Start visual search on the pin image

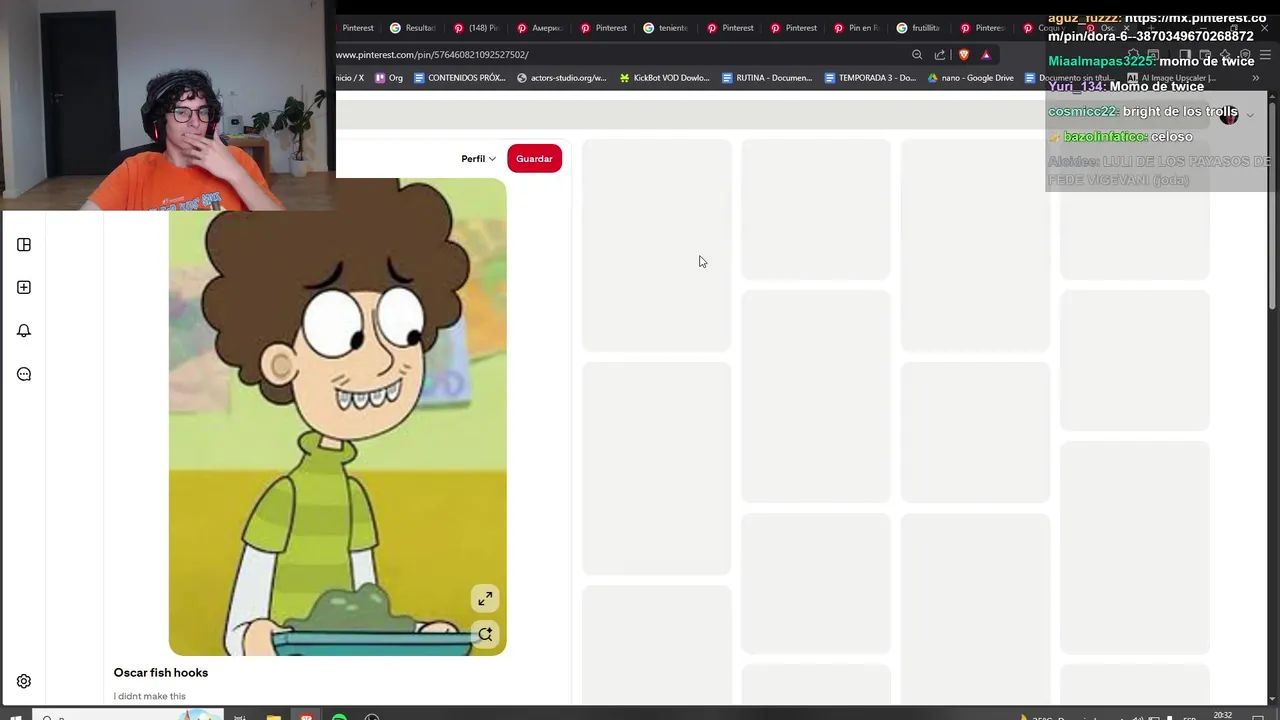(485, 634)
